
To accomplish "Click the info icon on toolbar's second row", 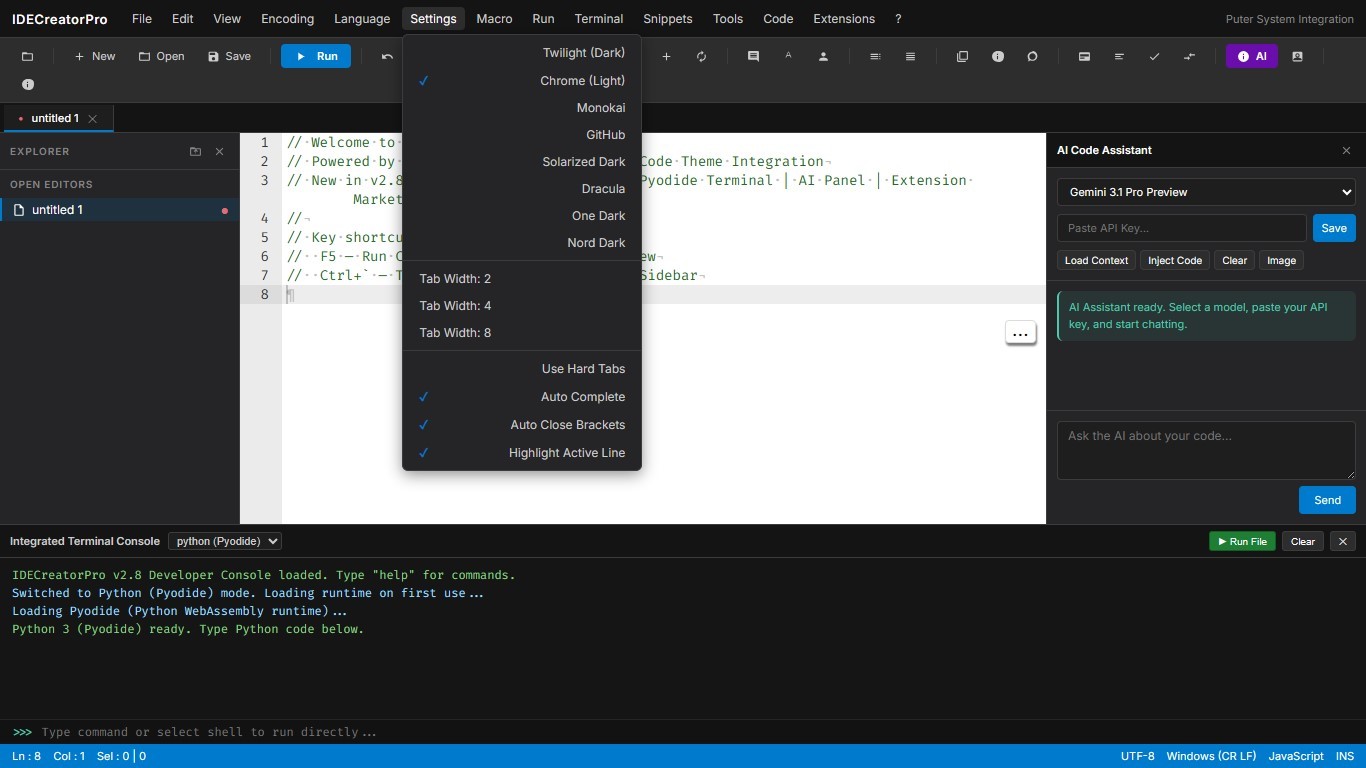I will point(28,85).
